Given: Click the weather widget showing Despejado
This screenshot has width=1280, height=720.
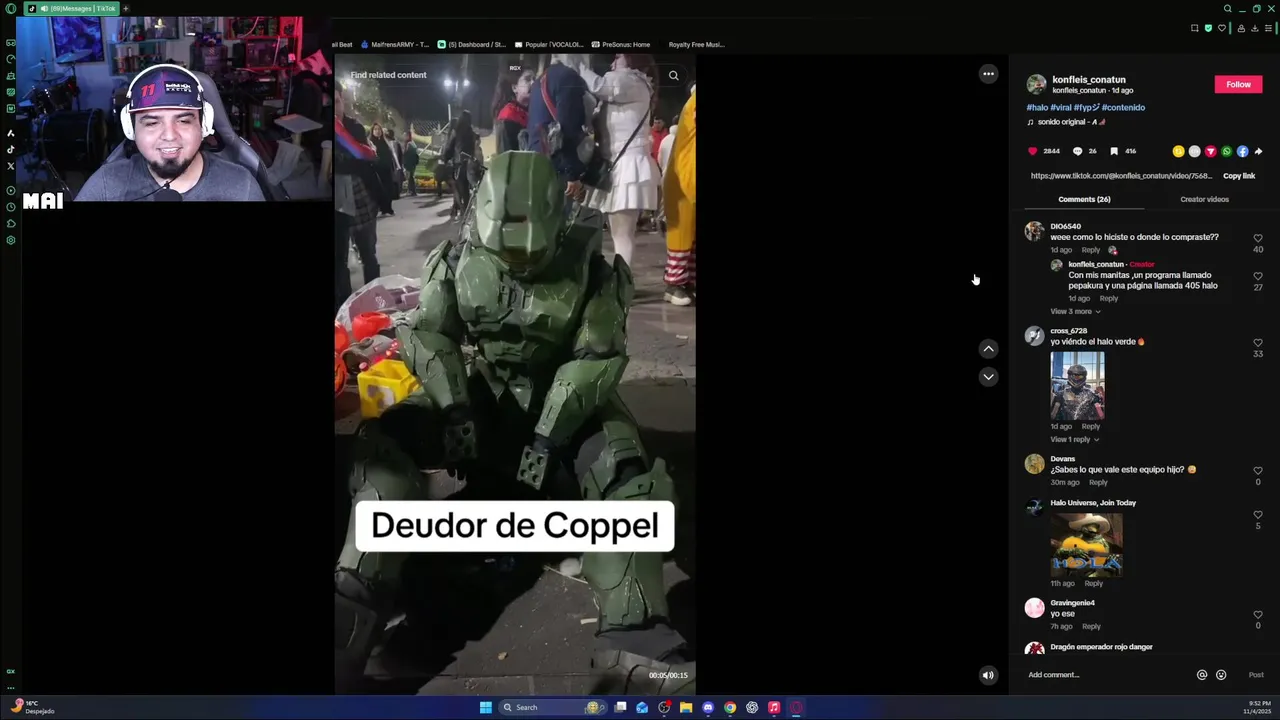Looking at the screenshot, I should coord(33,707).
